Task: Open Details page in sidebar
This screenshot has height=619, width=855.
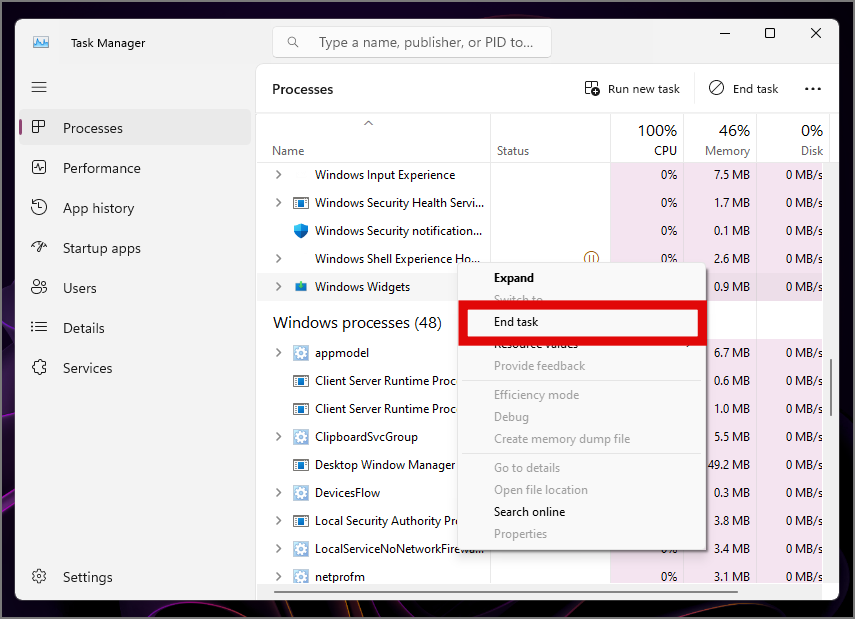Action: 135,328
